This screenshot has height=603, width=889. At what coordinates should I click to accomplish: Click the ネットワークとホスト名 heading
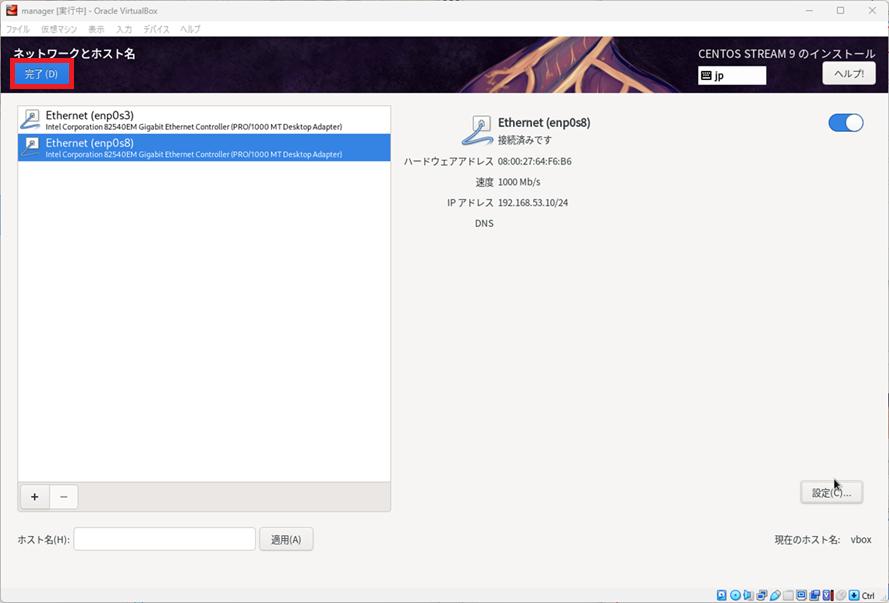click(x=74, y=54)
